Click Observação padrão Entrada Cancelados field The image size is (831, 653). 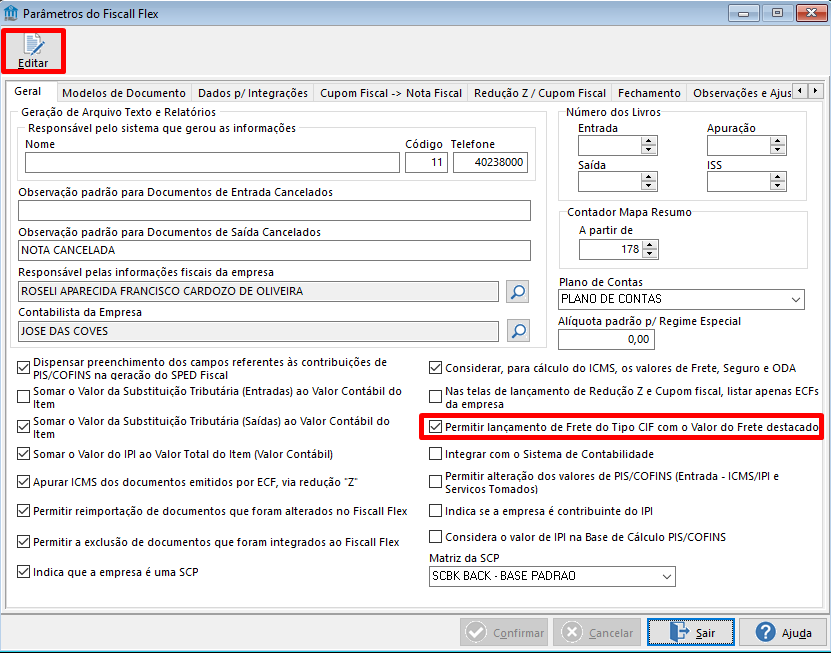(x=274, y=210)
